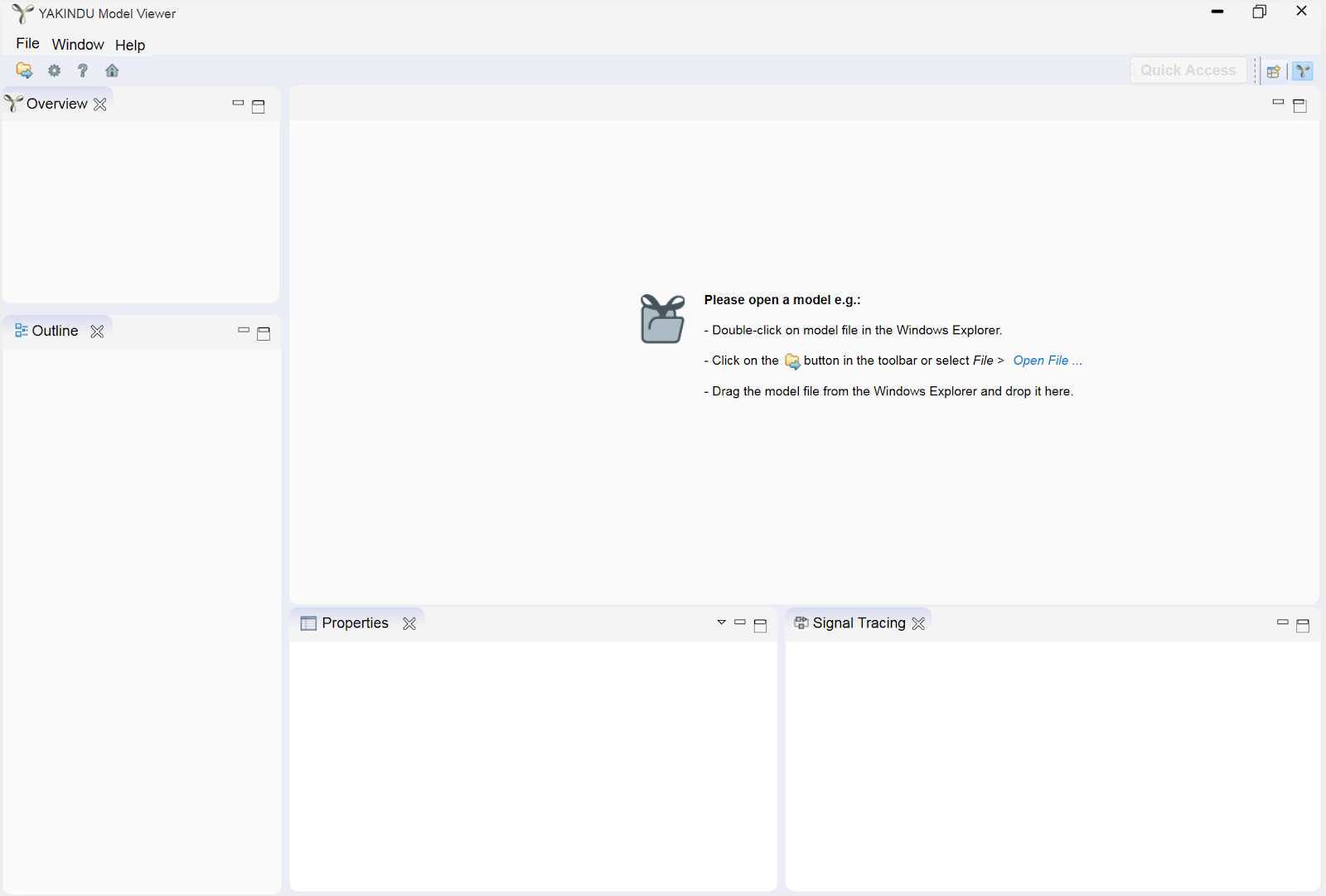
Task: Close the Overview view
Action: coord(100,104)
